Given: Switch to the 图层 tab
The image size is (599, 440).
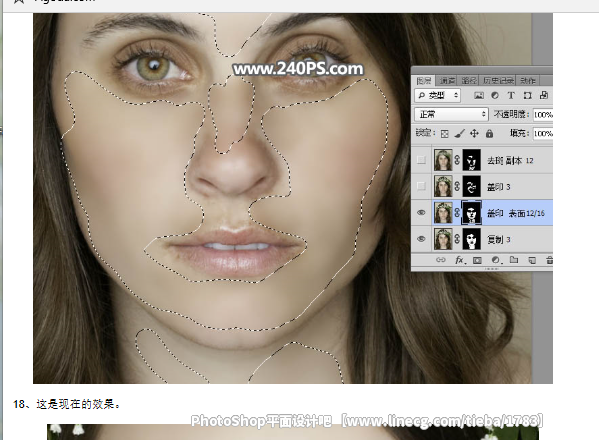Looking at the screenshot, I should click(424, 81).
